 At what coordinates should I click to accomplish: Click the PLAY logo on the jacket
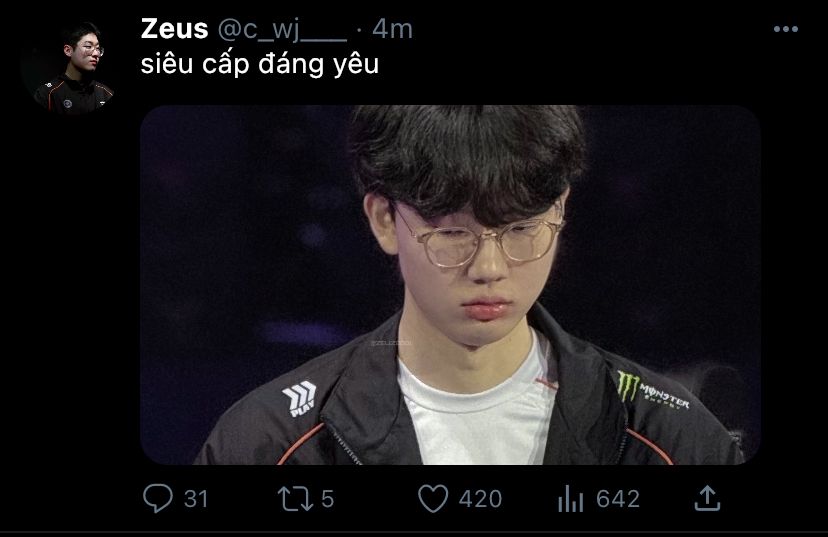point(299,398)
